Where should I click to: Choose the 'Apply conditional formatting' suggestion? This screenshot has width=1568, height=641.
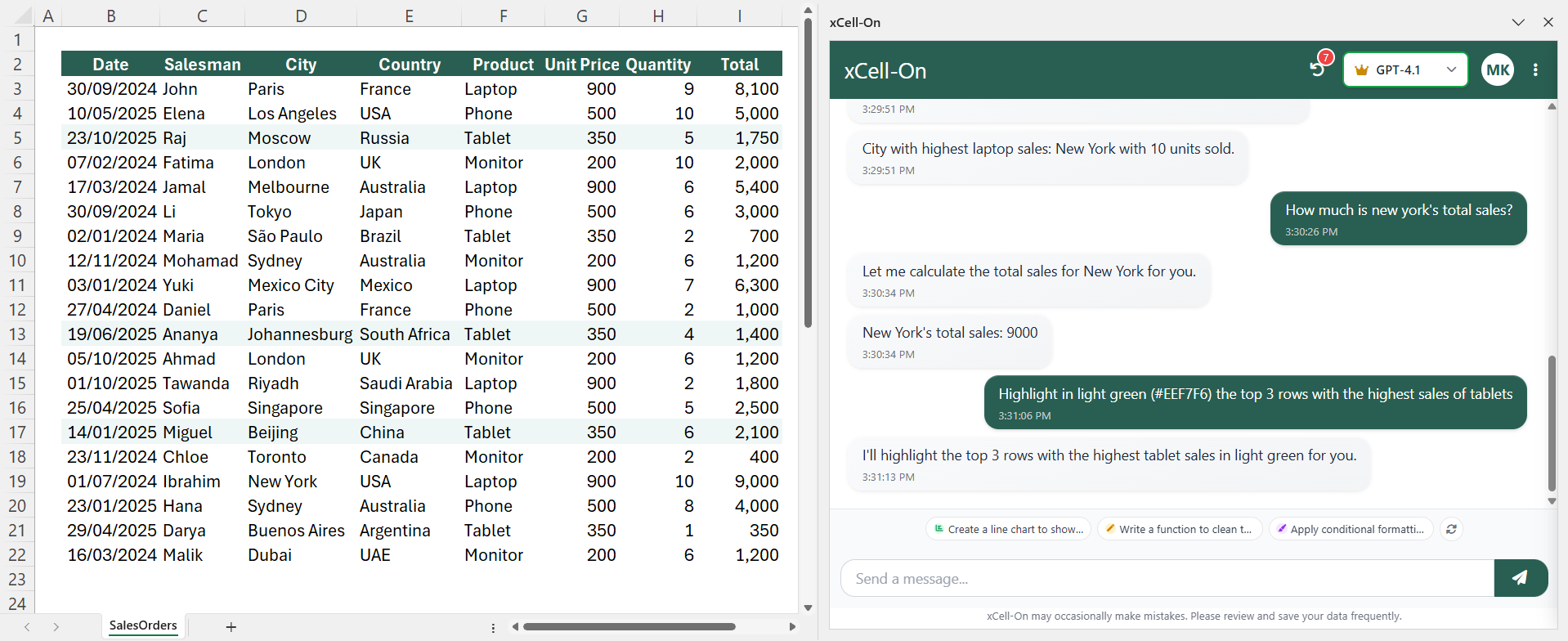pos(1351,529)
